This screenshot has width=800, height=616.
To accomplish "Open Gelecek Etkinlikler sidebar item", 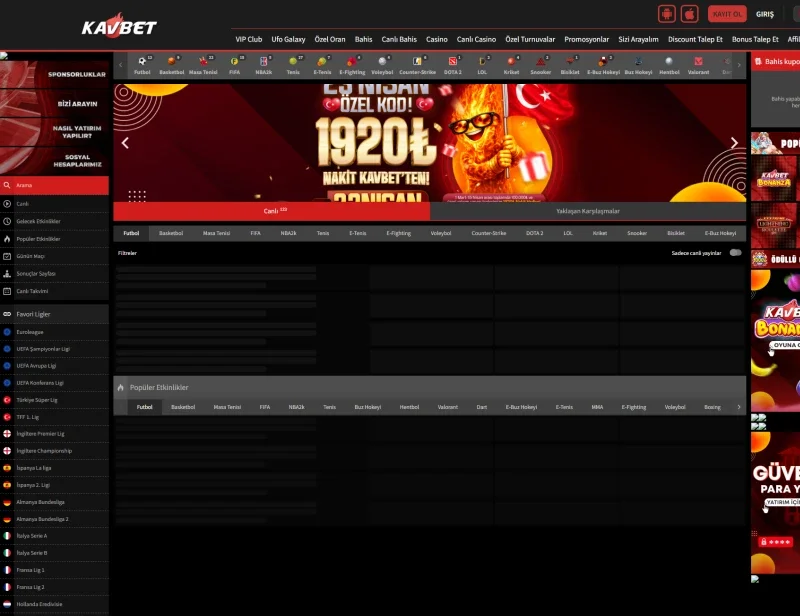I will tap(55, 221).
